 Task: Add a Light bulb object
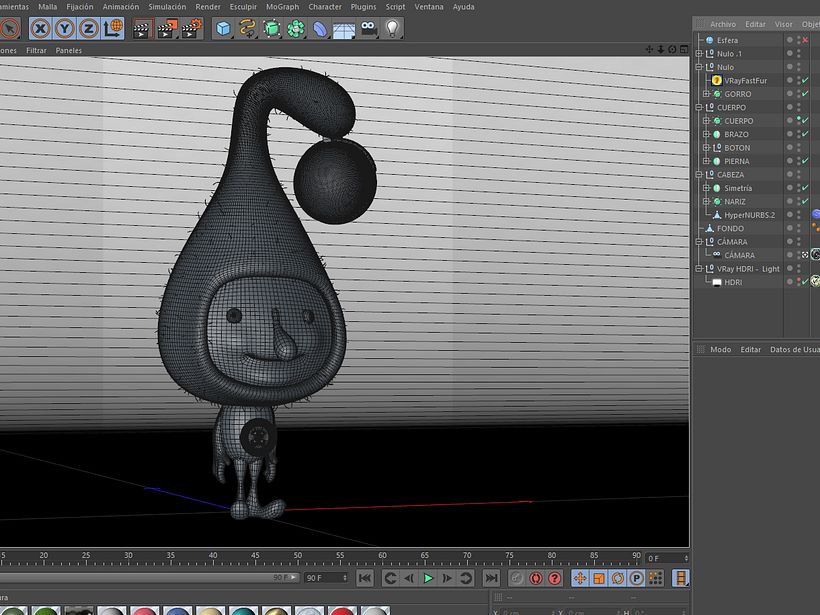[x=392, y=28]
